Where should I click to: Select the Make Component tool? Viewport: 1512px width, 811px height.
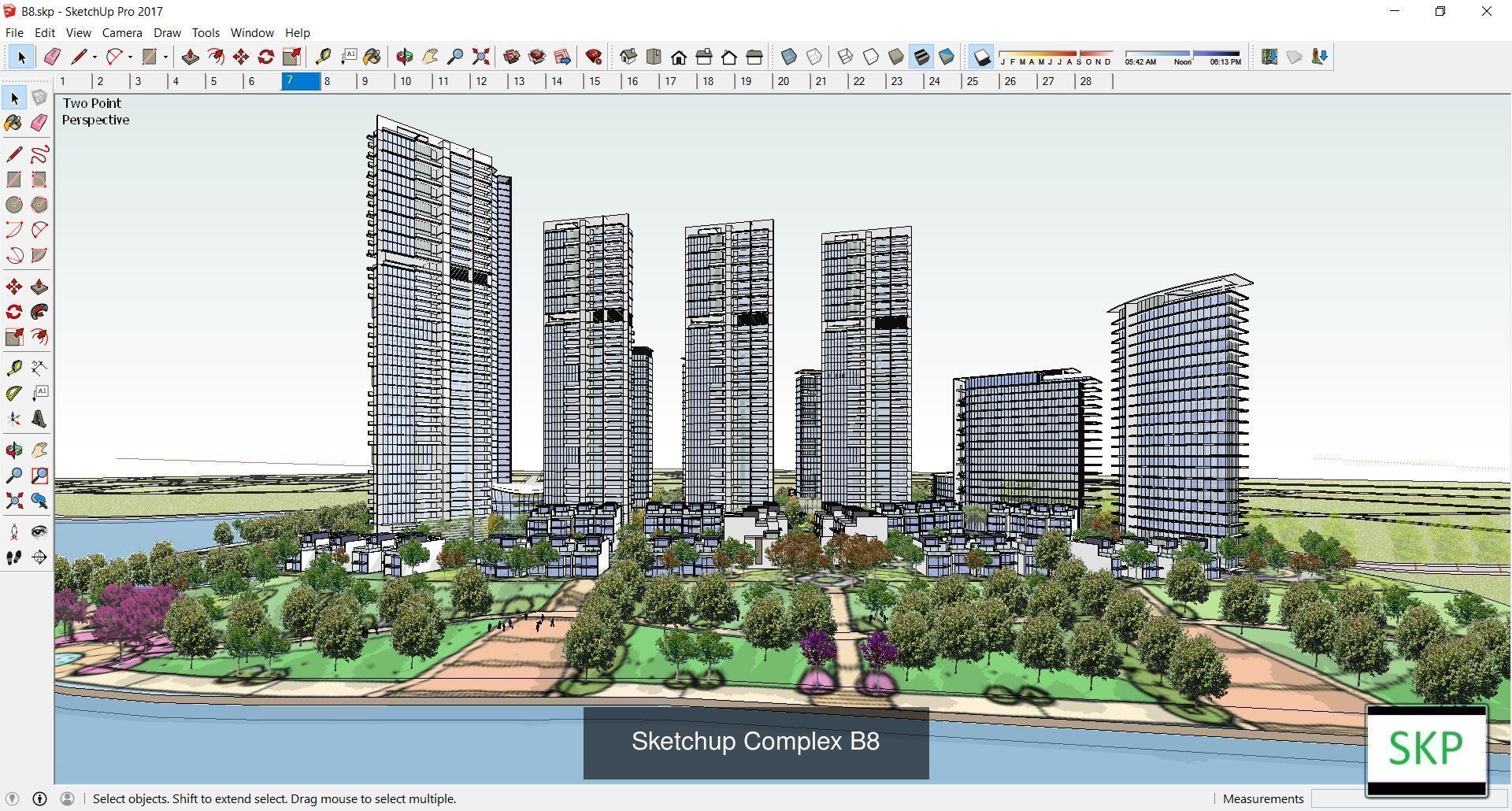coord(39,98)
